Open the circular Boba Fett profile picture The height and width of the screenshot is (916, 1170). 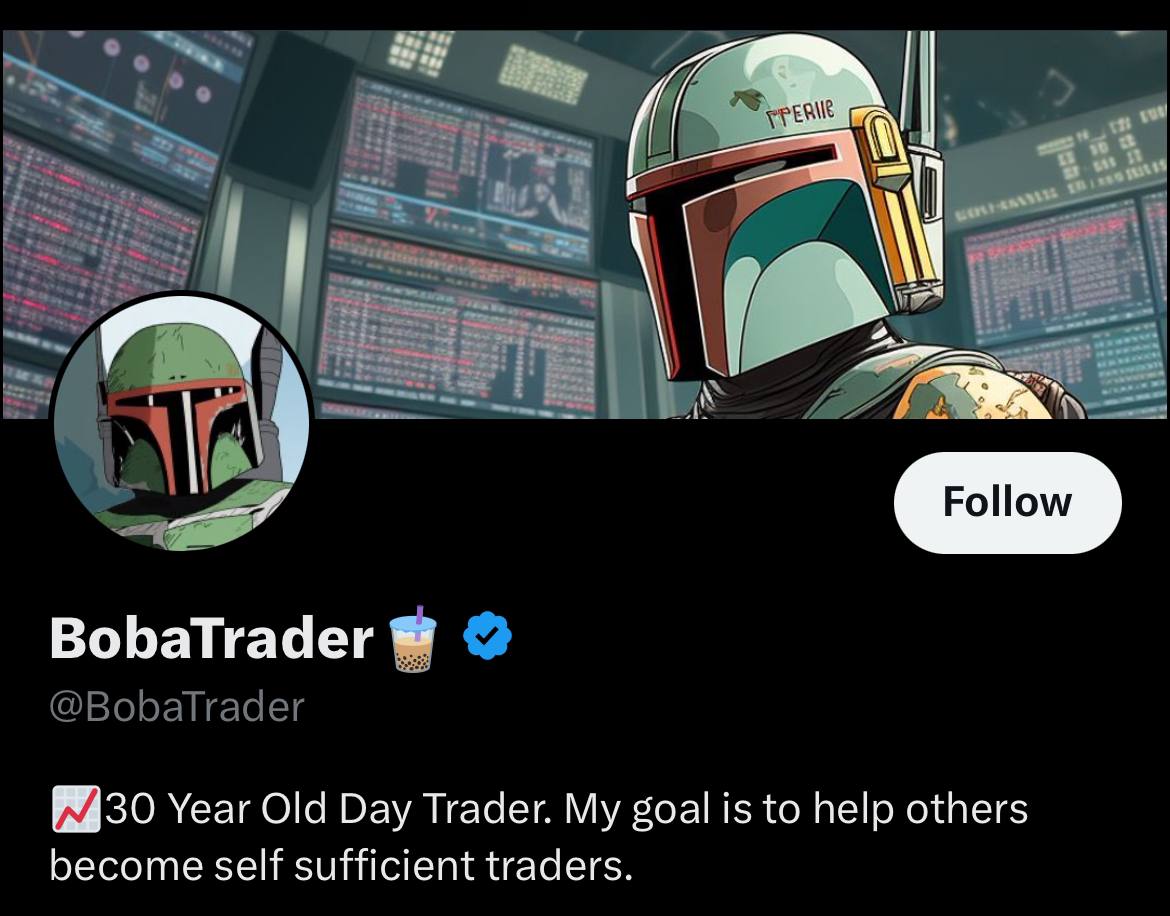[x=181, y=422]
